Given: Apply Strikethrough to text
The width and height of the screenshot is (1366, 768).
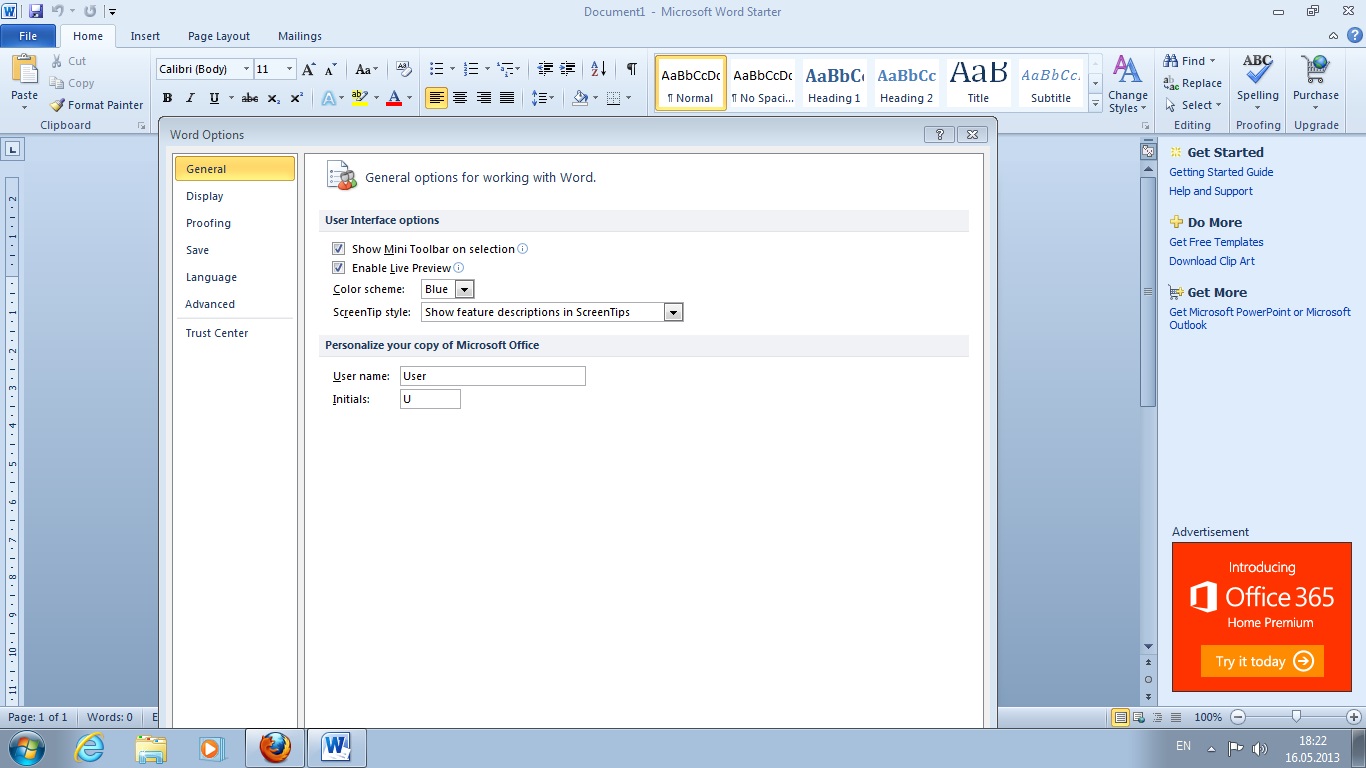Looking at the screenshot, I should click(250, 98).
